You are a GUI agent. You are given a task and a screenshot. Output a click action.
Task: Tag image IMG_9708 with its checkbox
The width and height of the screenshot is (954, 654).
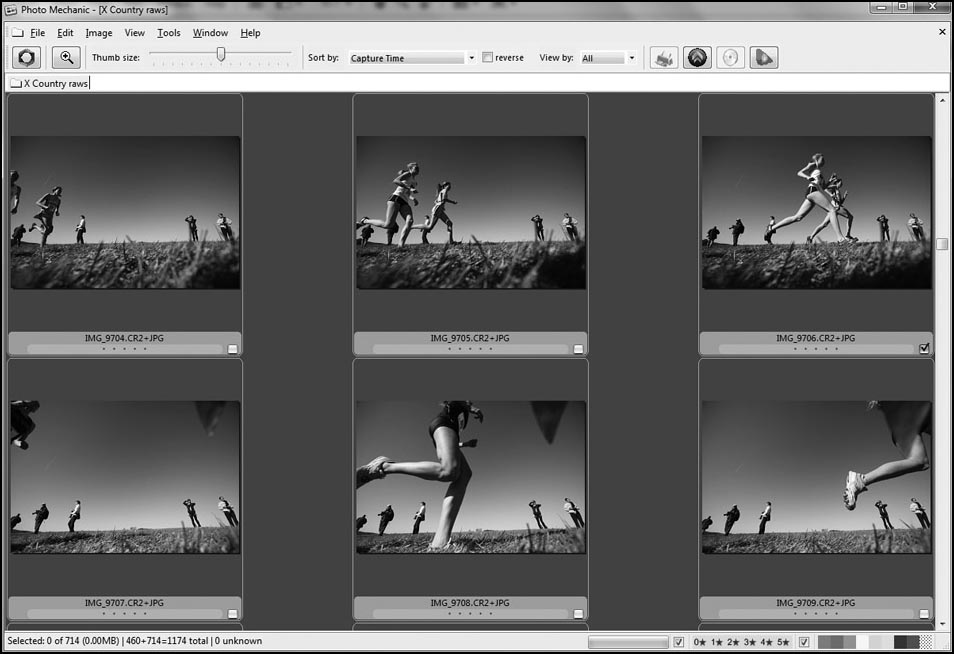(578, 614)
